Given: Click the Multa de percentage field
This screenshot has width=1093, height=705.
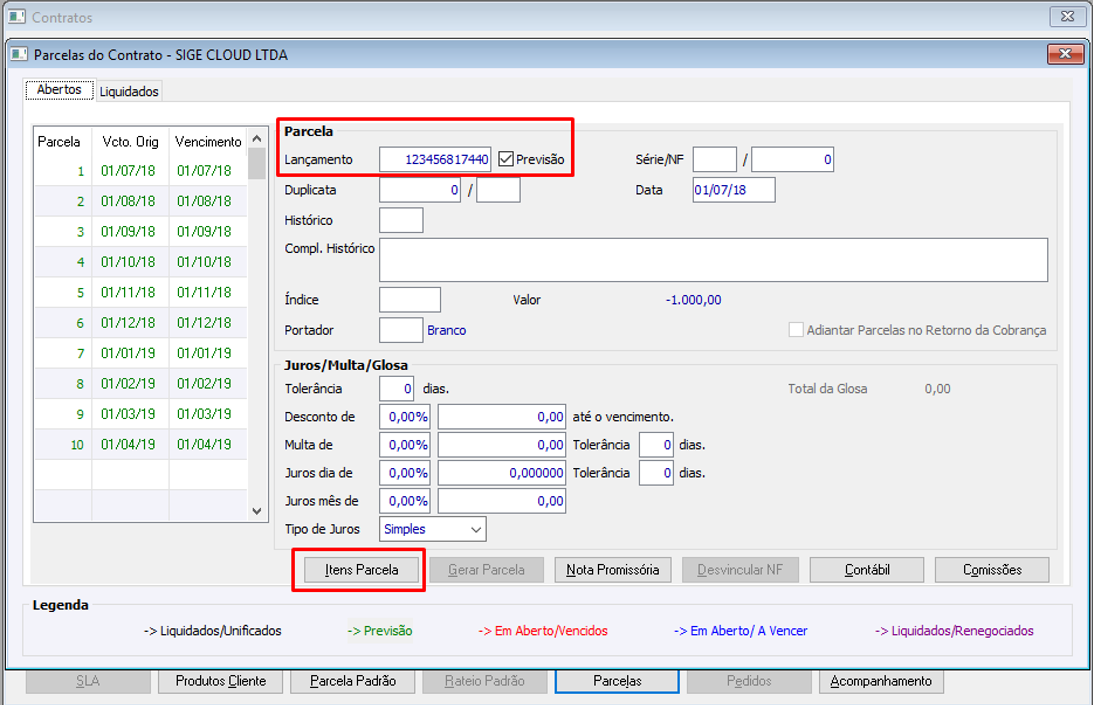Looking at the screenshot, I should tap(405, 445).
